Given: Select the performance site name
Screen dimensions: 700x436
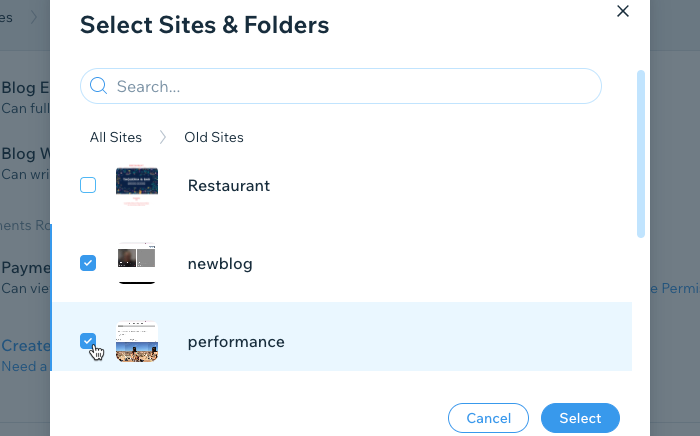Looking at the screenshot, I should point(236,342).
